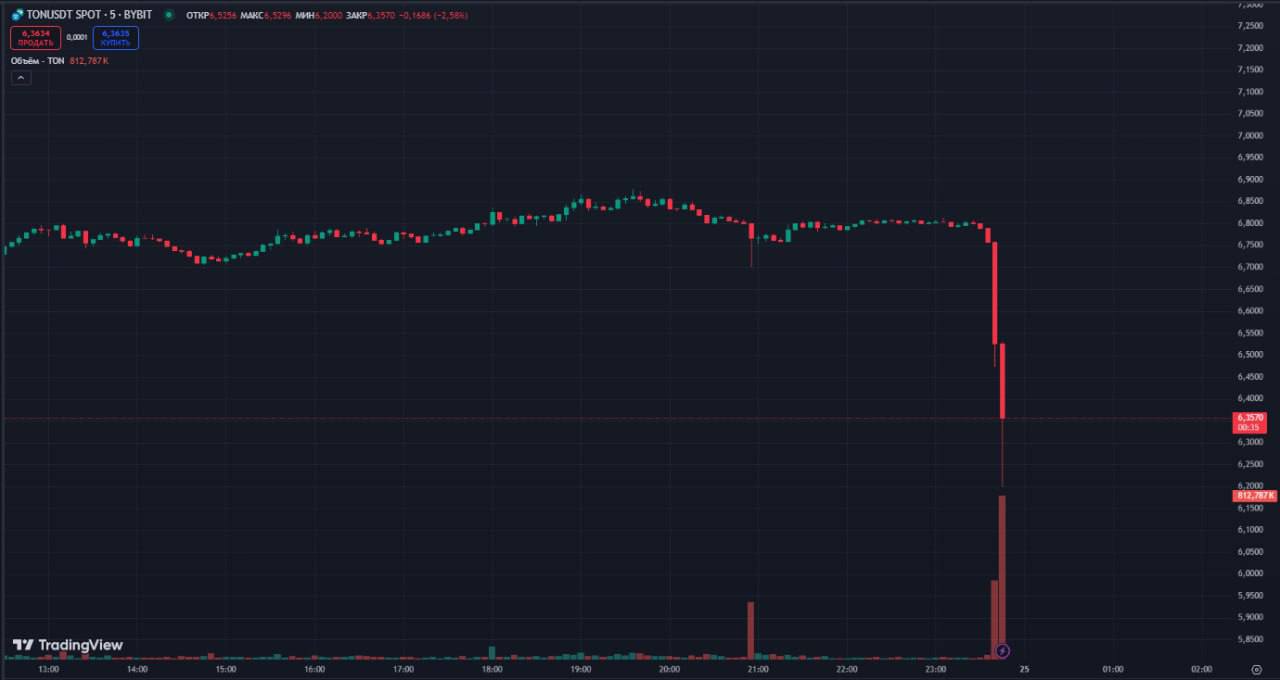Click the red 6,3570 current price label

1251,422
